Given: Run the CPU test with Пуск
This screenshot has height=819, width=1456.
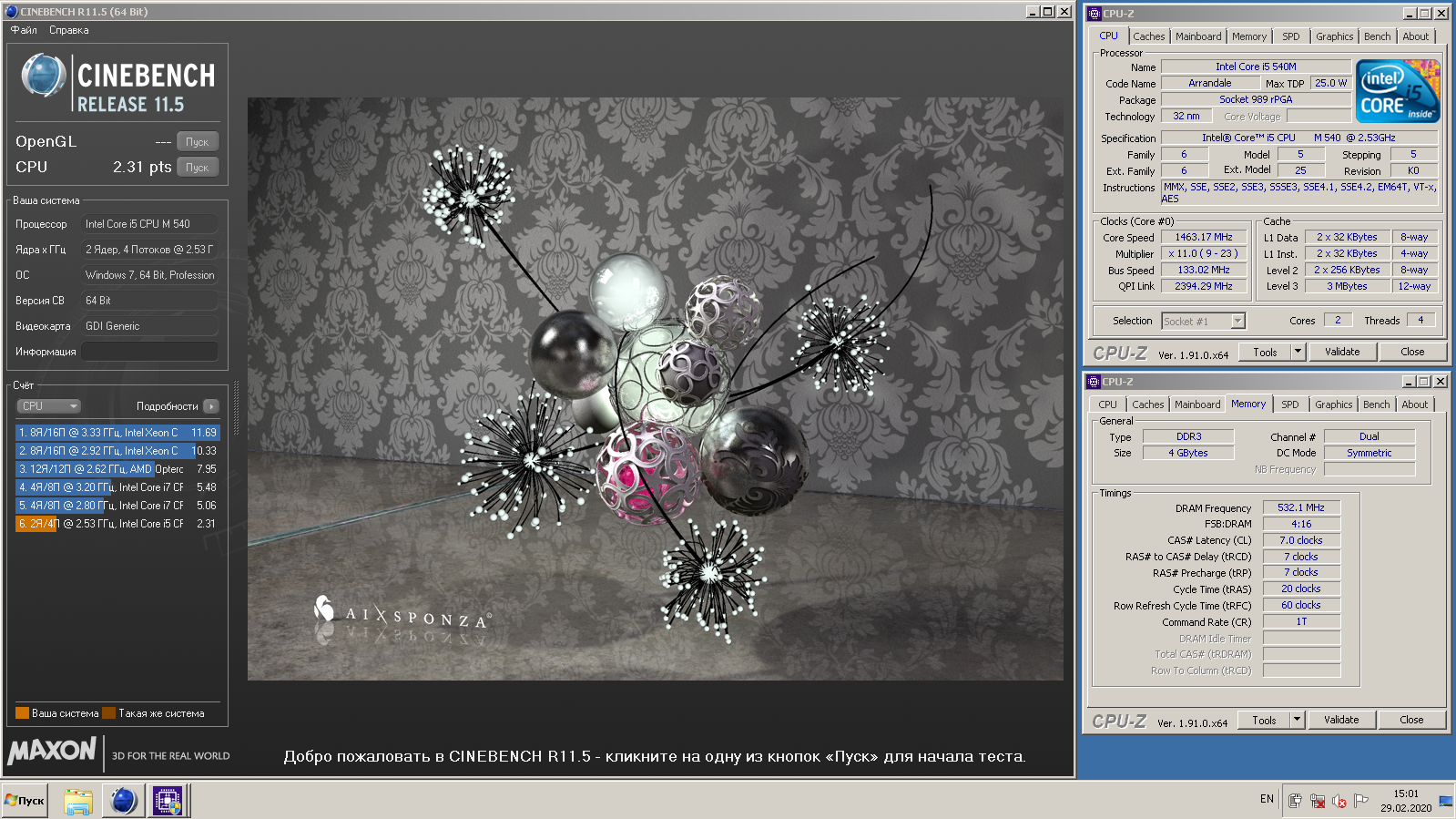Looking at the screenshot, I should coord(198,168).
